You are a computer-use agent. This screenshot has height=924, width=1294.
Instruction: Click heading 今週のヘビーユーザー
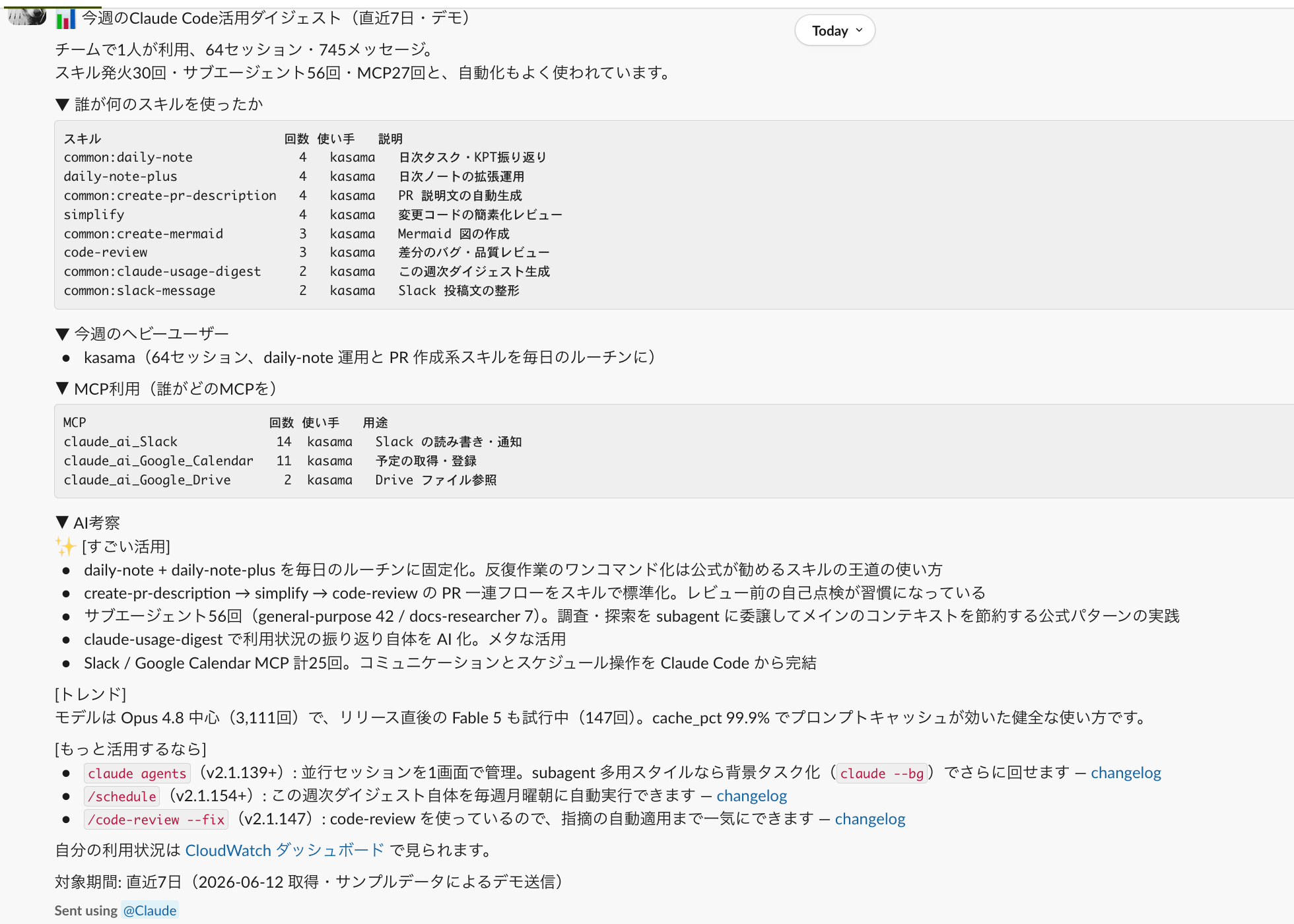(x=151, y=334)
